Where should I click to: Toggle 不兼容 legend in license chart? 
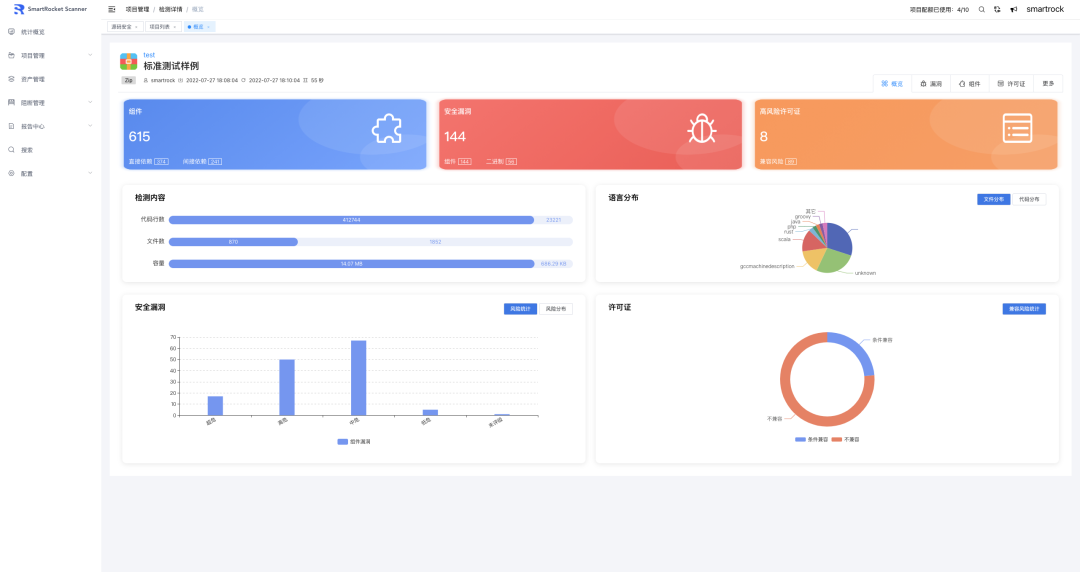tap(847, 439)
